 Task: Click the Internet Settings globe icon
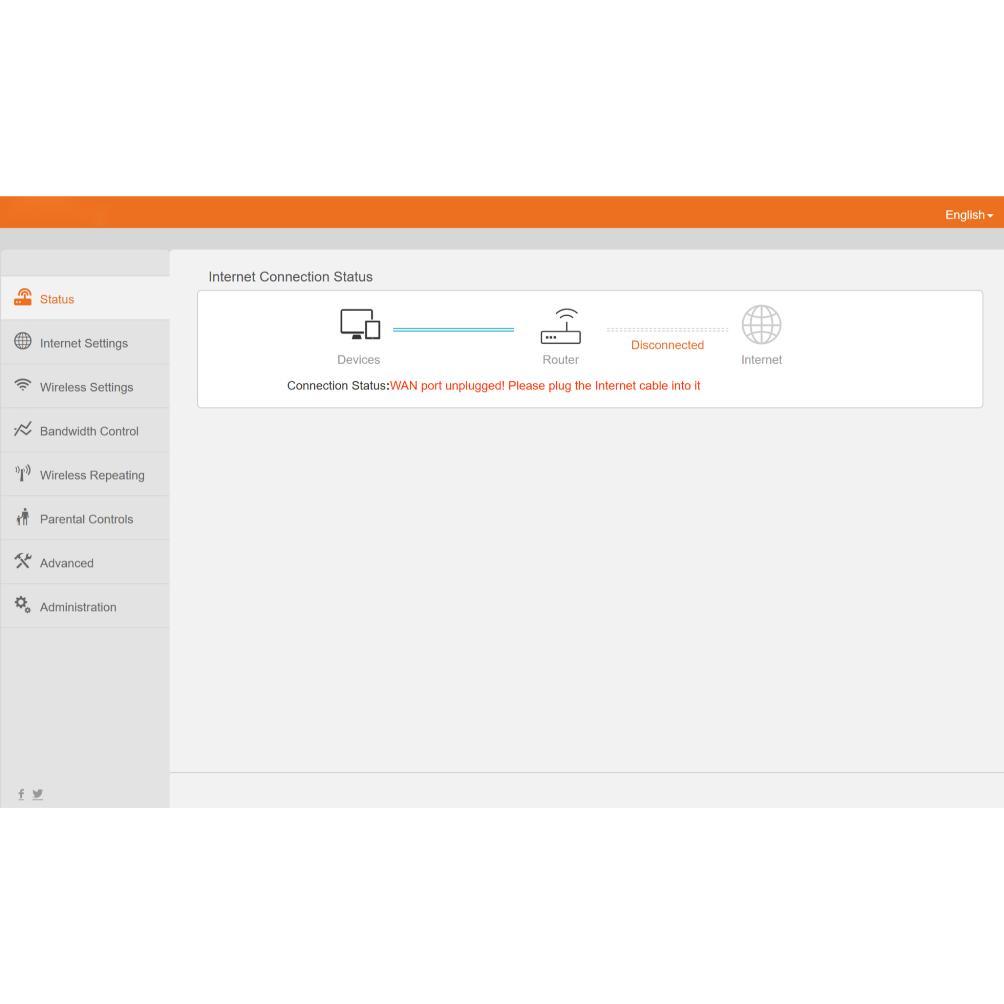click(x=22, y=341)
